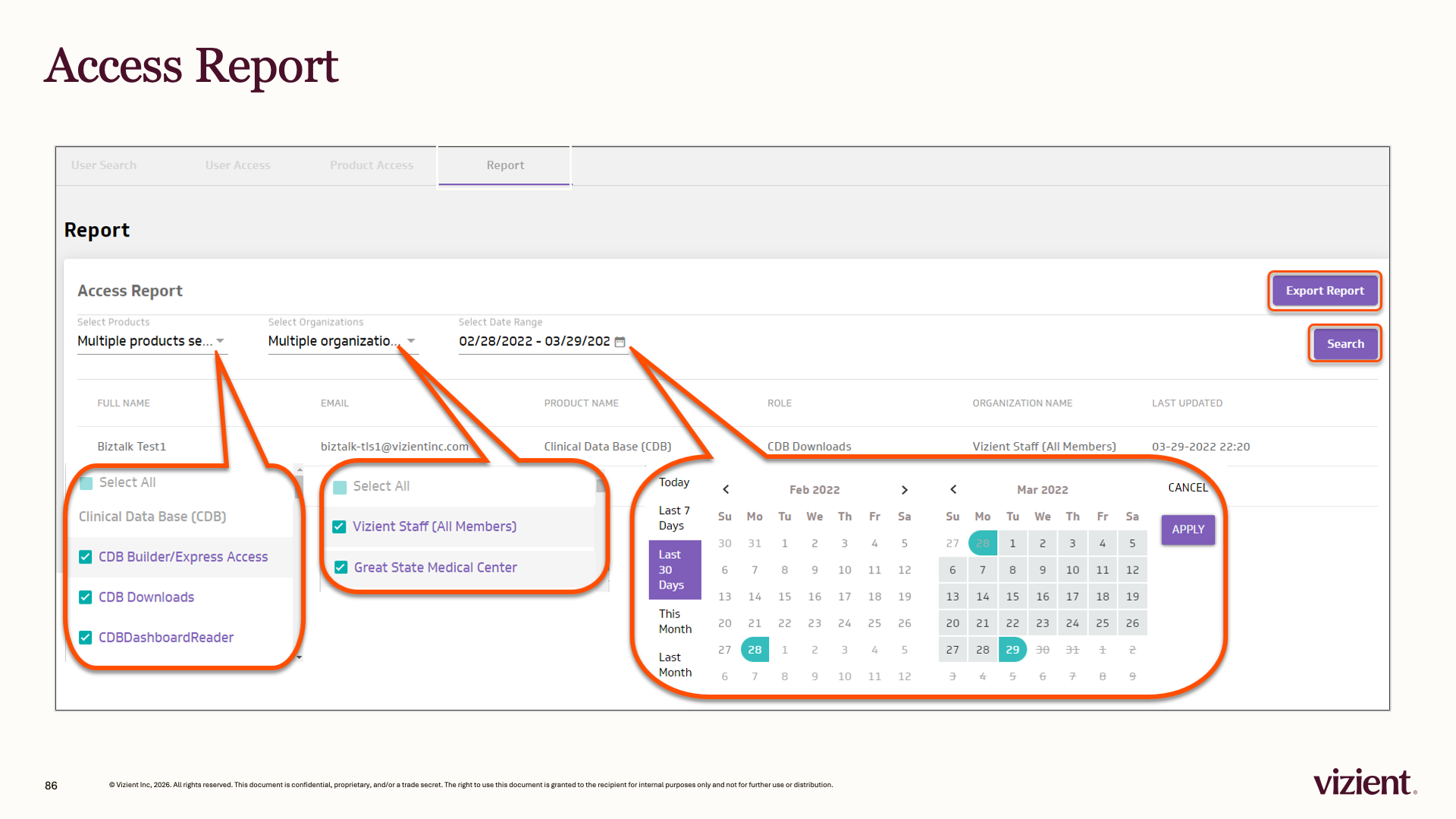Click the EMAIL column header
1456x819 pixels.
[x=334, y=403]
